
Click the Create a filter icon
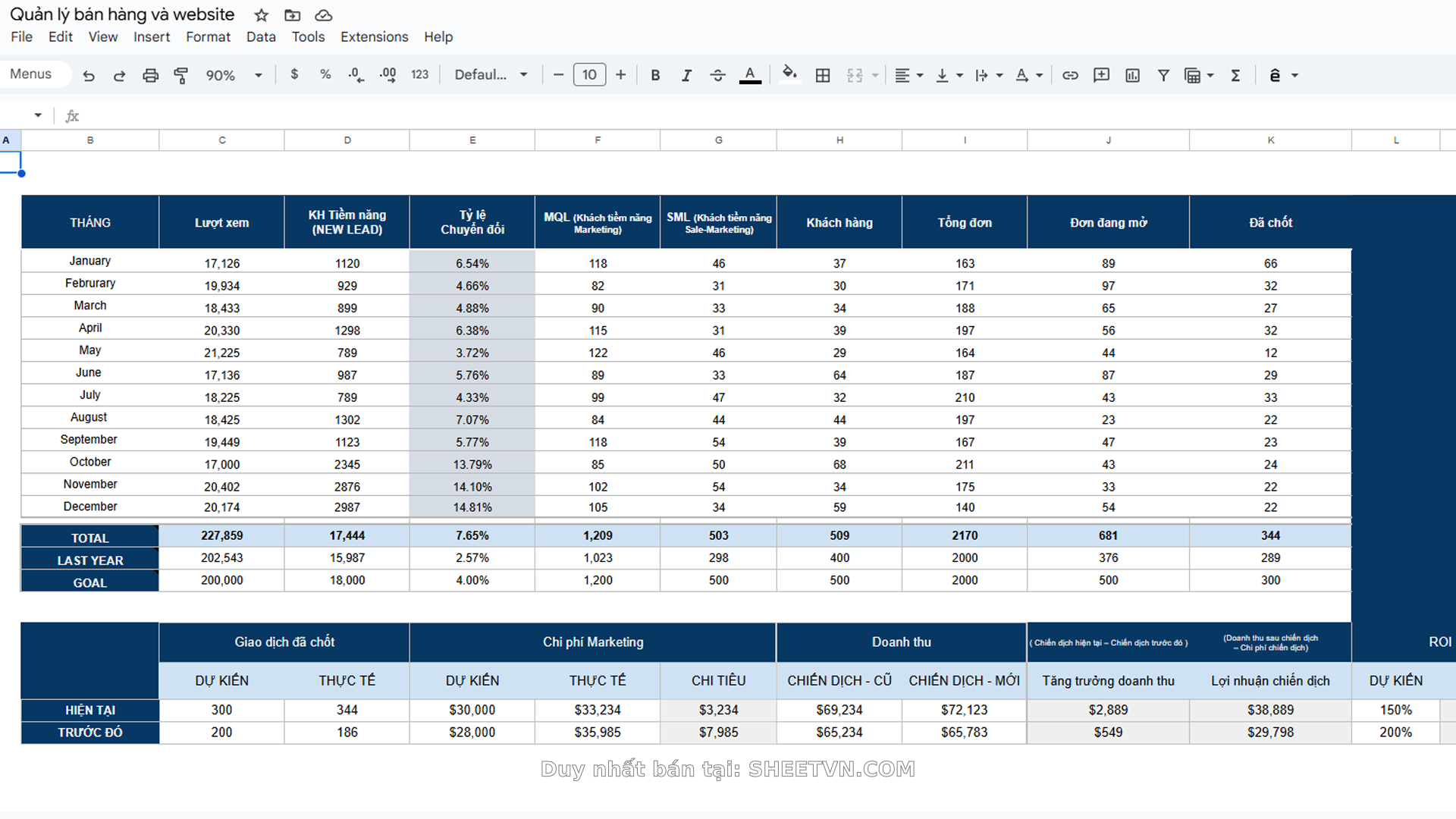coord(1163,75)
